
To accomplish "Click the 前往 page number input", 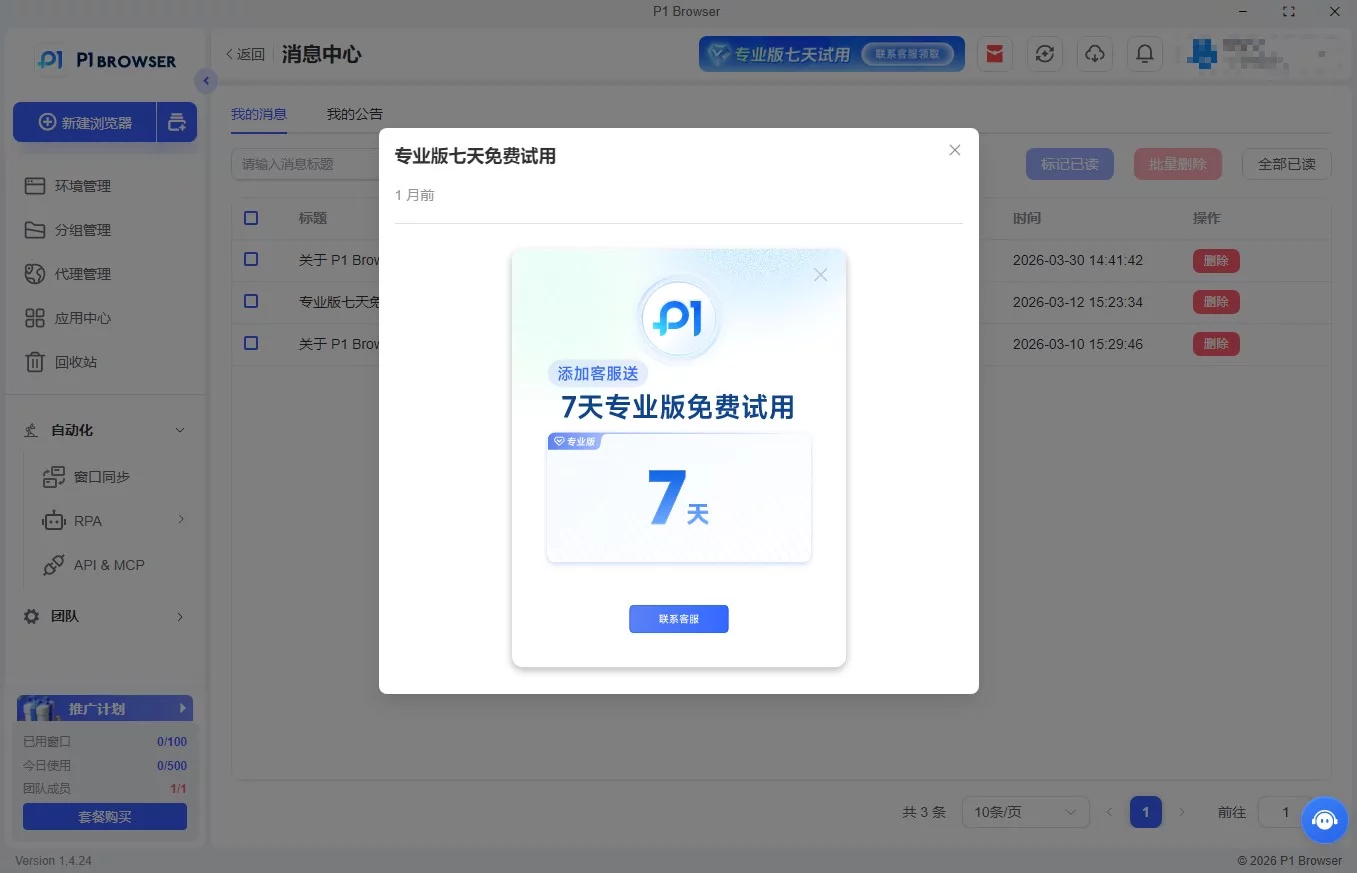I will [x=1284, y=812].
